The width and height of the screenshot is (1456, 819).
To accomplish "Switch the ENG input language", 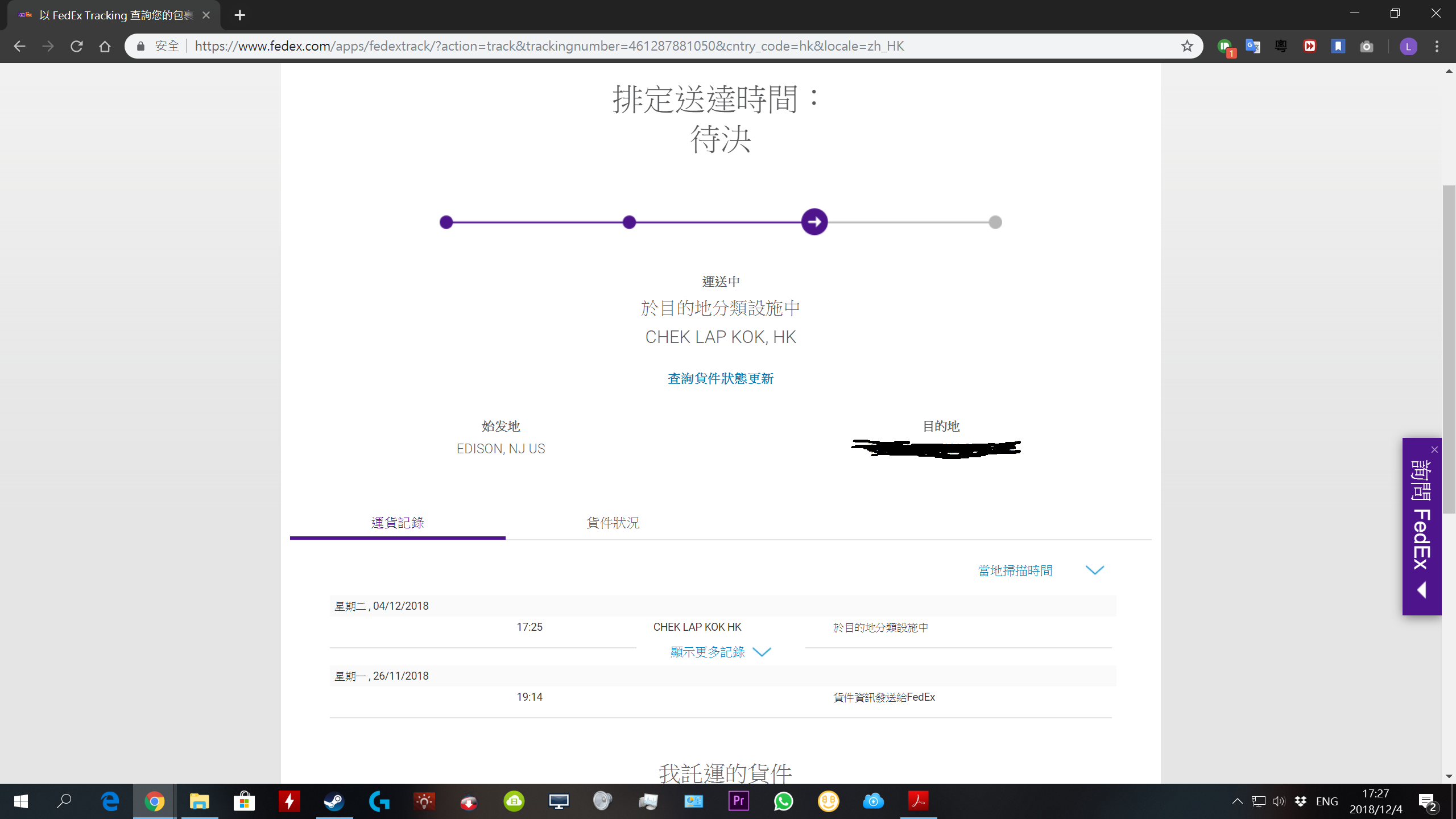I will [1327, 801].
